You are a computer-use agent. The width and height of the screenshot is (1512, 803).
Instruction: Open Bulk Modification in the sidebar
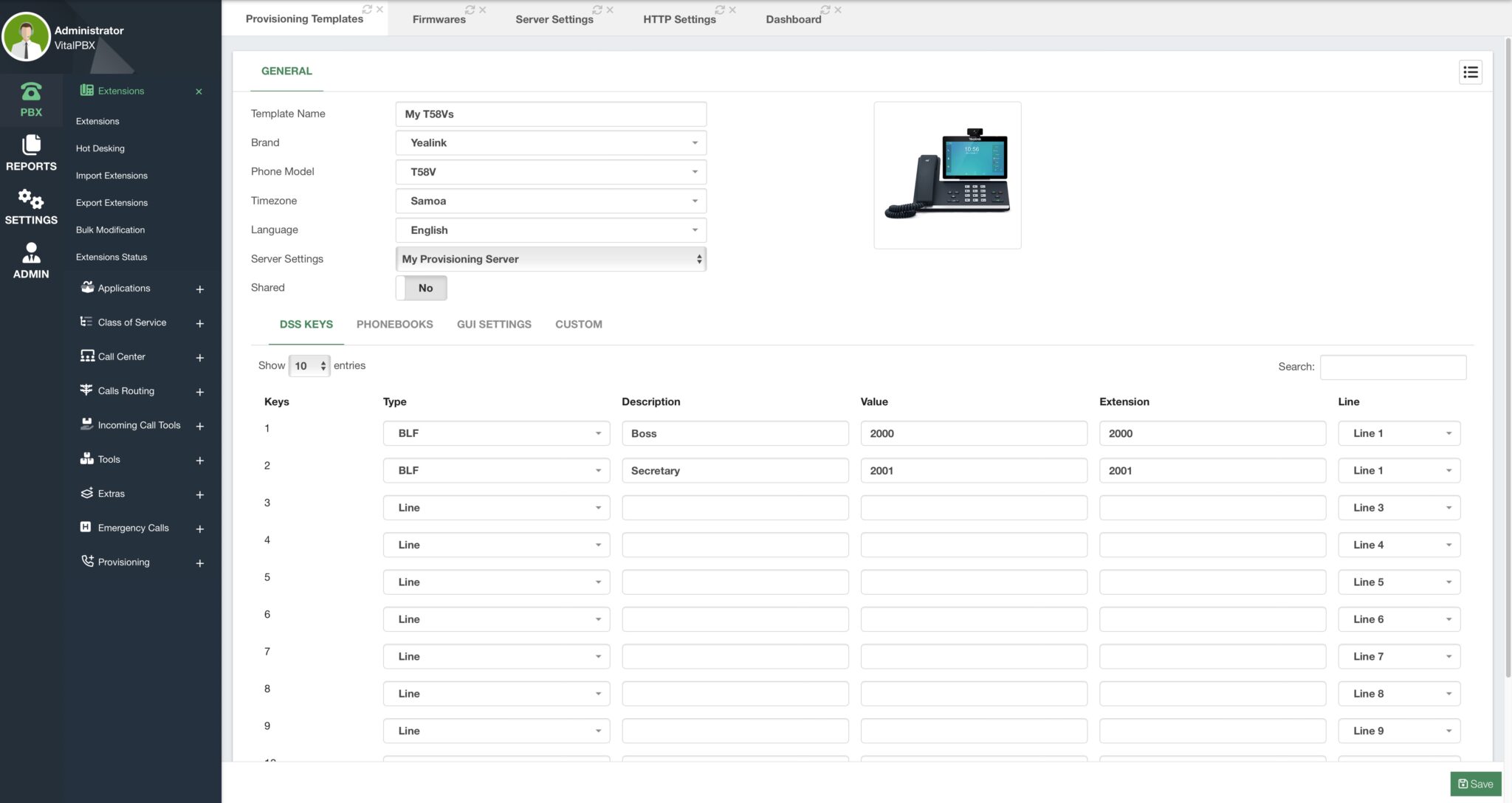point(110,230)
